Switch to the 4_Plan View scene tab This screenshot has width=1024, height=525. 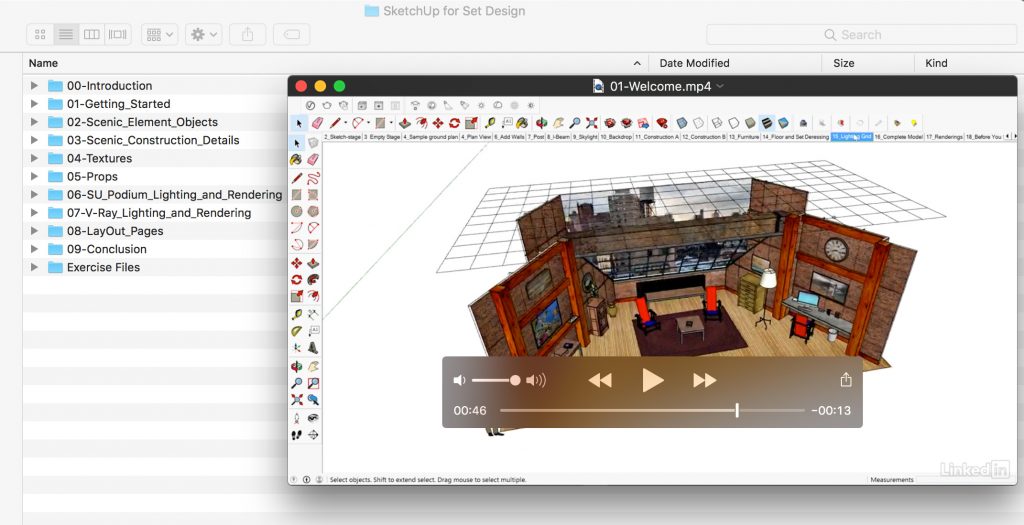tap(476, 137)
